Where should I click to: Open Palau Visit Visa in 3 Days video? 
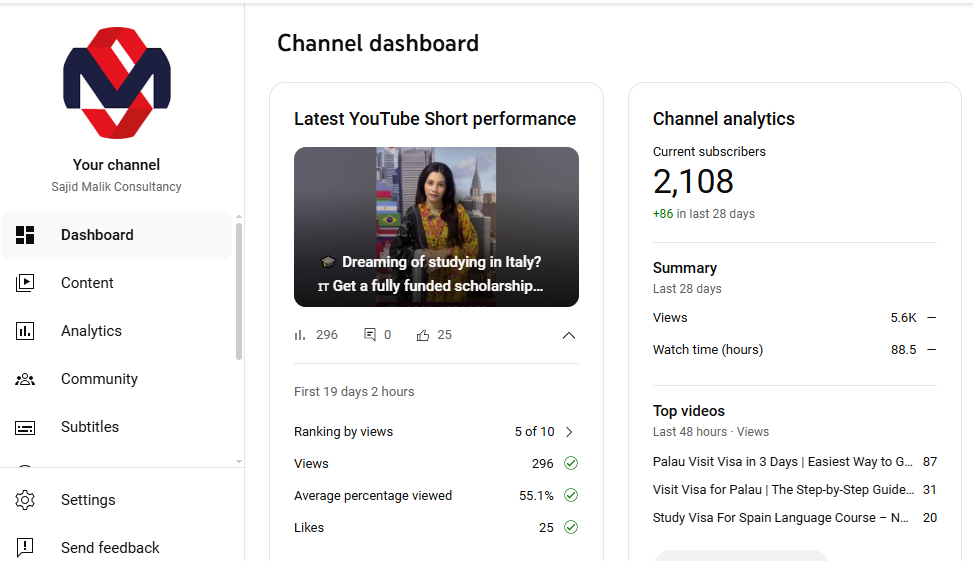(782, 462)
